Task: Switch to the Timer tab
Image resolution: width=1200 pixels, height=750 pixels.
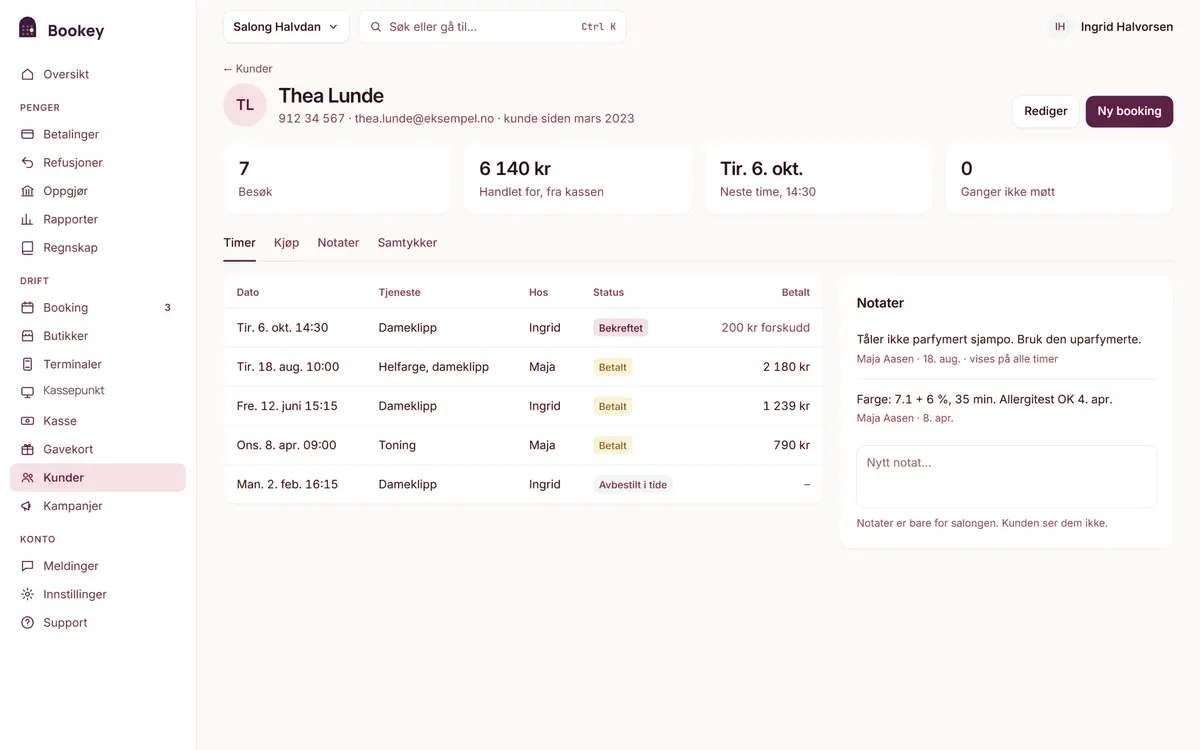Action: click(240, 243)
